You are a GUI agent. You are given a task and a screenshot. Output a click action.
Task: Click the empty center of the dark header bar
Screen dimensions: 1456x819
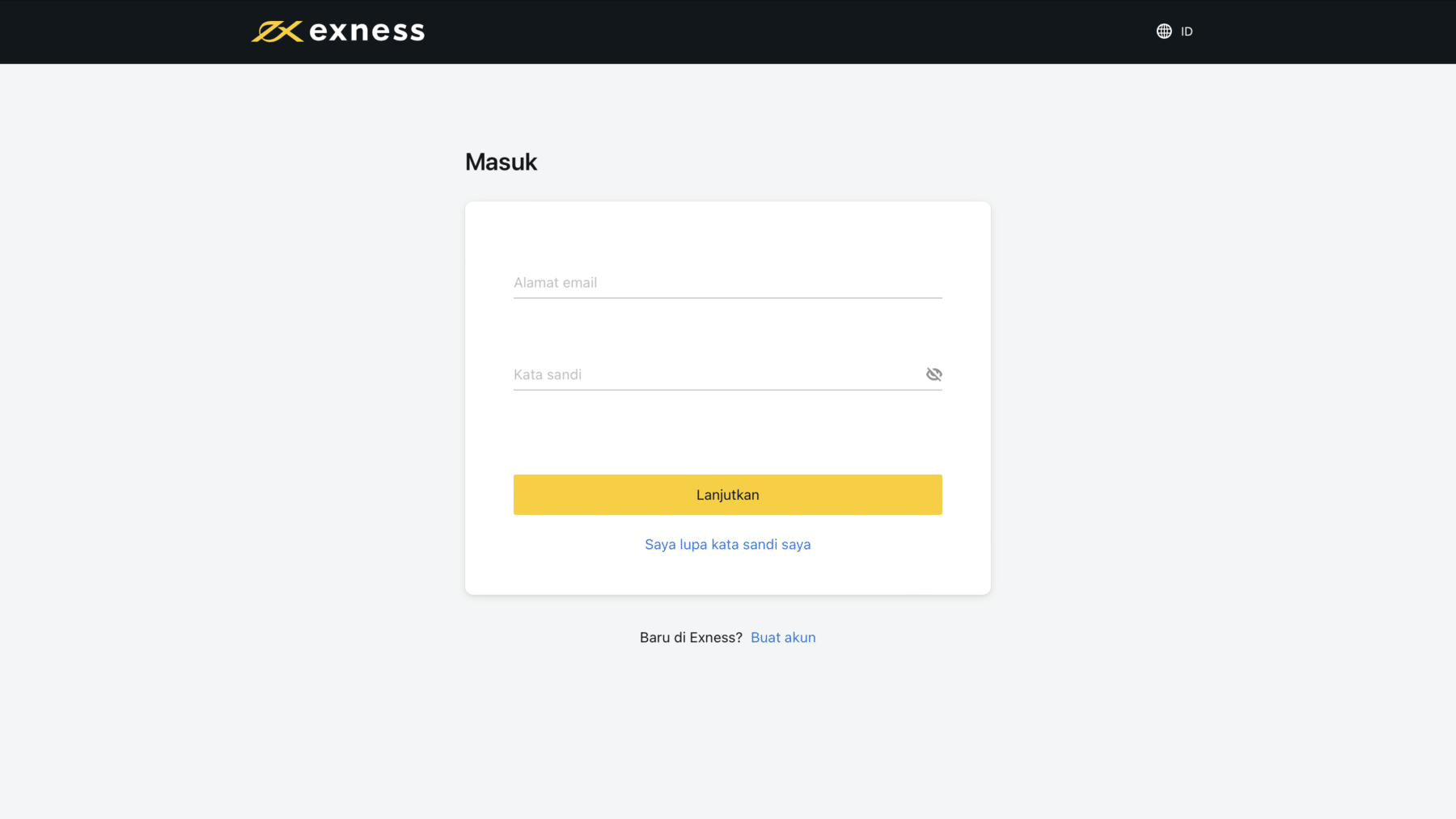(768, 32)
